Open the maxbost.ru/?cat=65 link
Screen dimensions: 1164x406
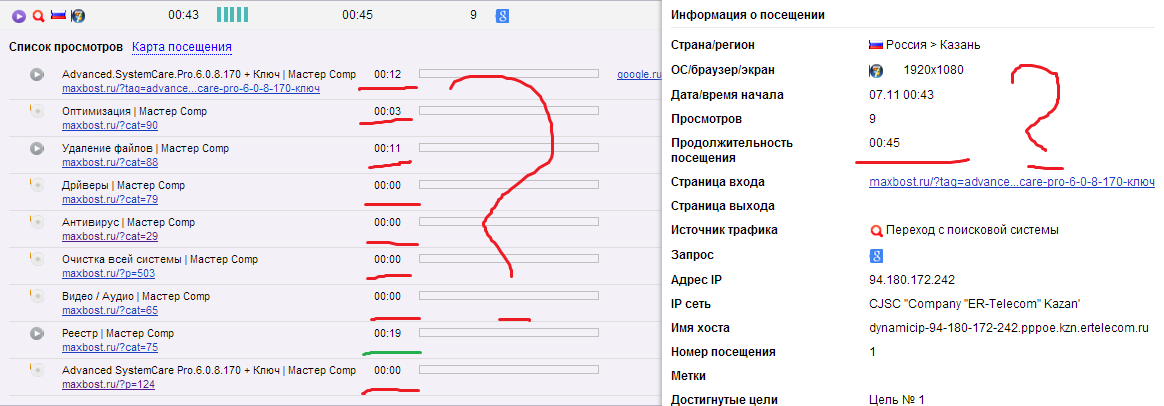coord(110,310)
